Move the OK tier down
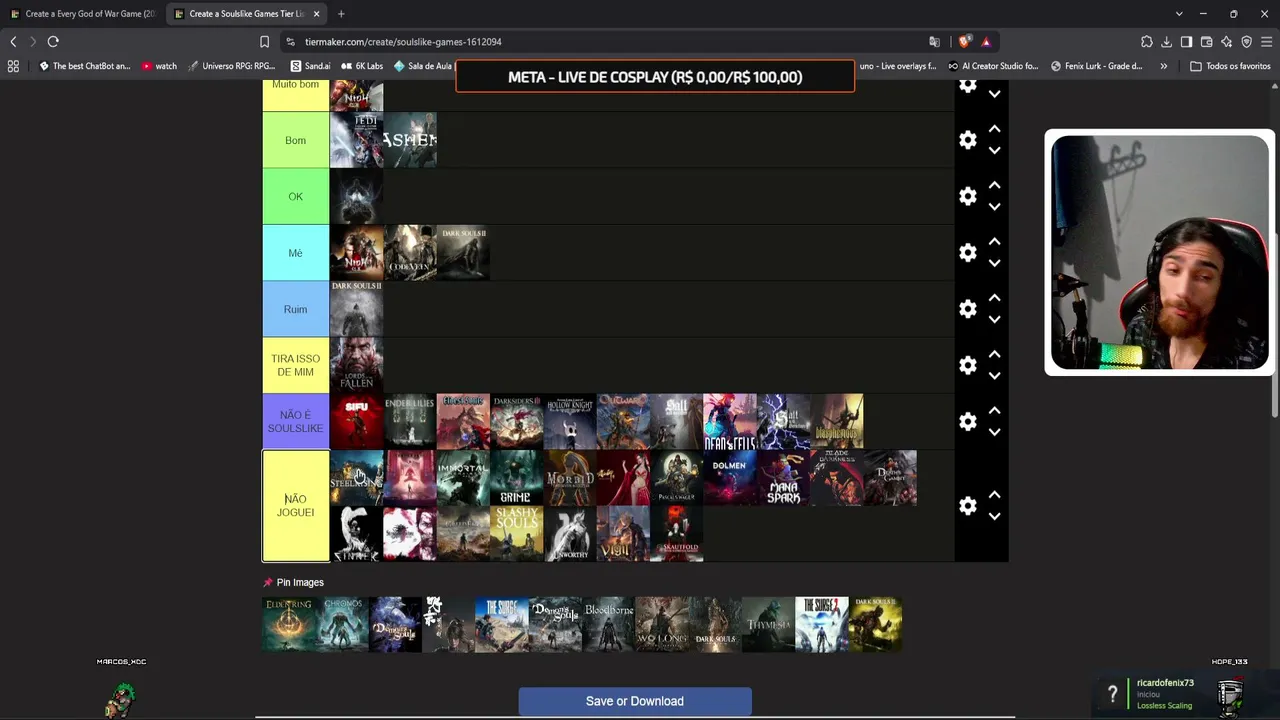The height and width of the screenshot is (720, 1280). click(994, 207)
